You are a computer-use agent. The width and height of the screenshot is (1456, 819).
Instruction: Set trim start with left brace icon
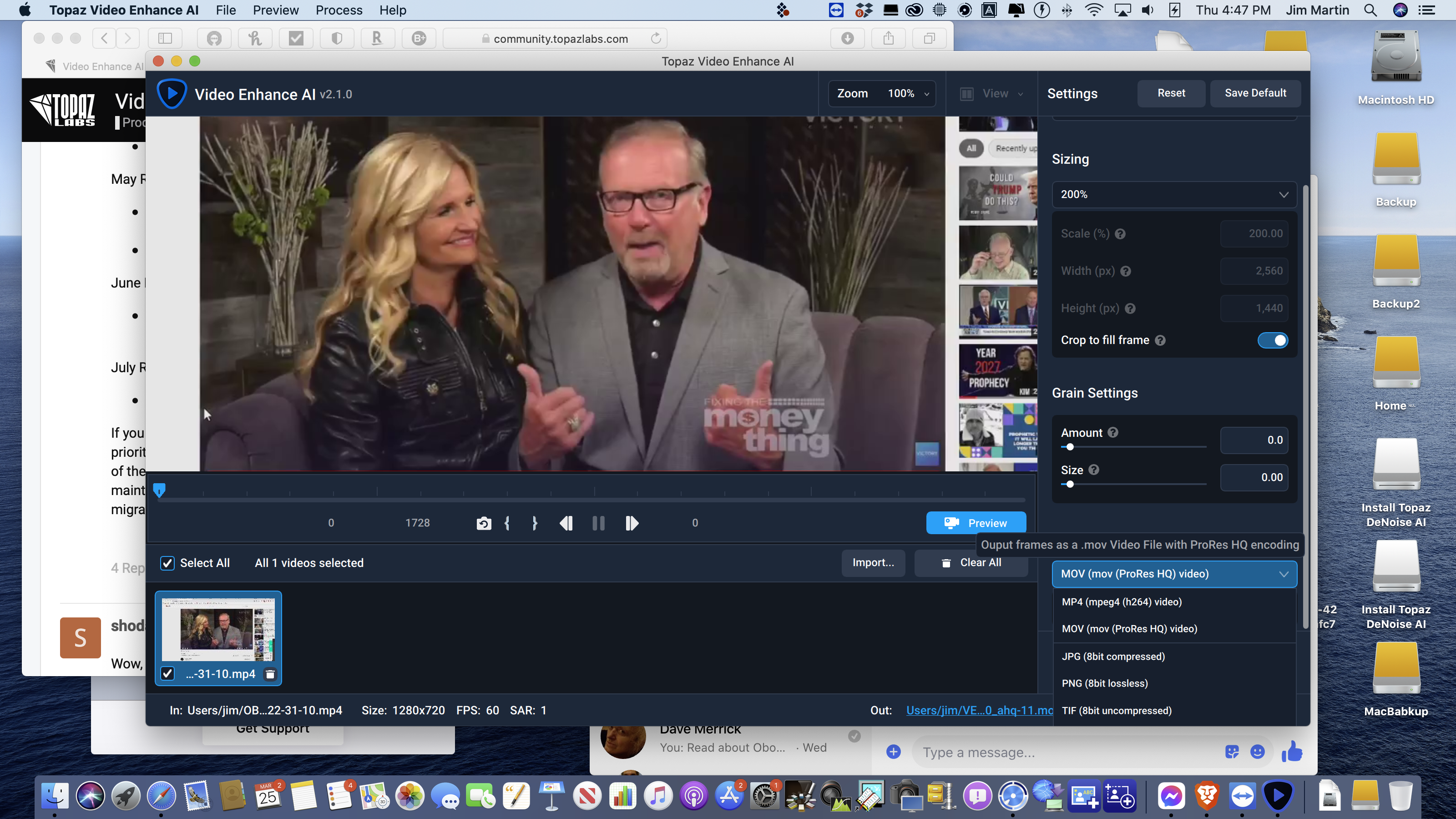(507, 523)
